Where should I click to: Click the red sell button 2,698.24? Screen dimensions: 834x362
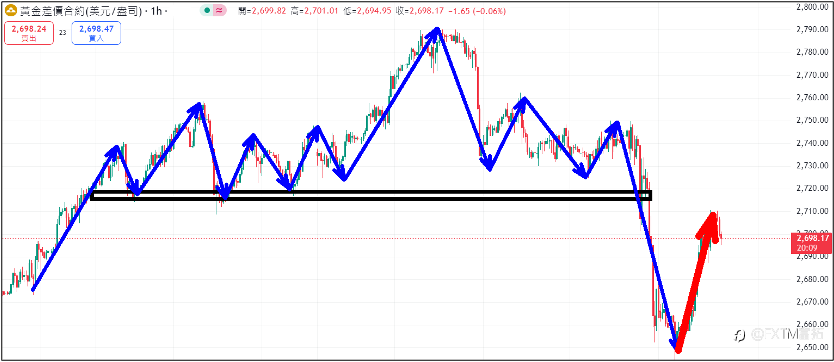pyautogui.click(x=29, y=33)
